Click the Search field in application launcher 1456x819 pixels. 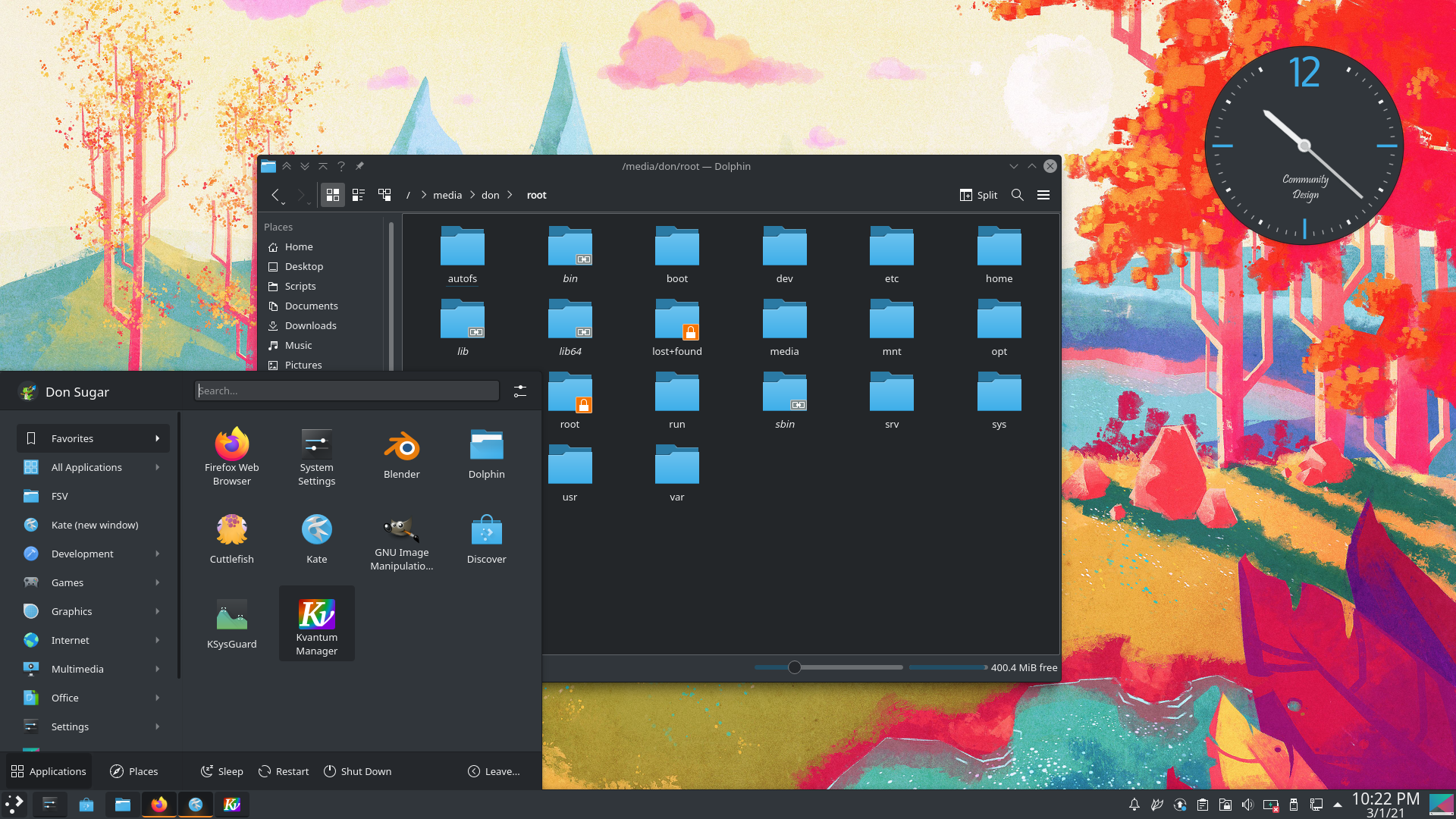pyautogui.click(x=347, y=391)
